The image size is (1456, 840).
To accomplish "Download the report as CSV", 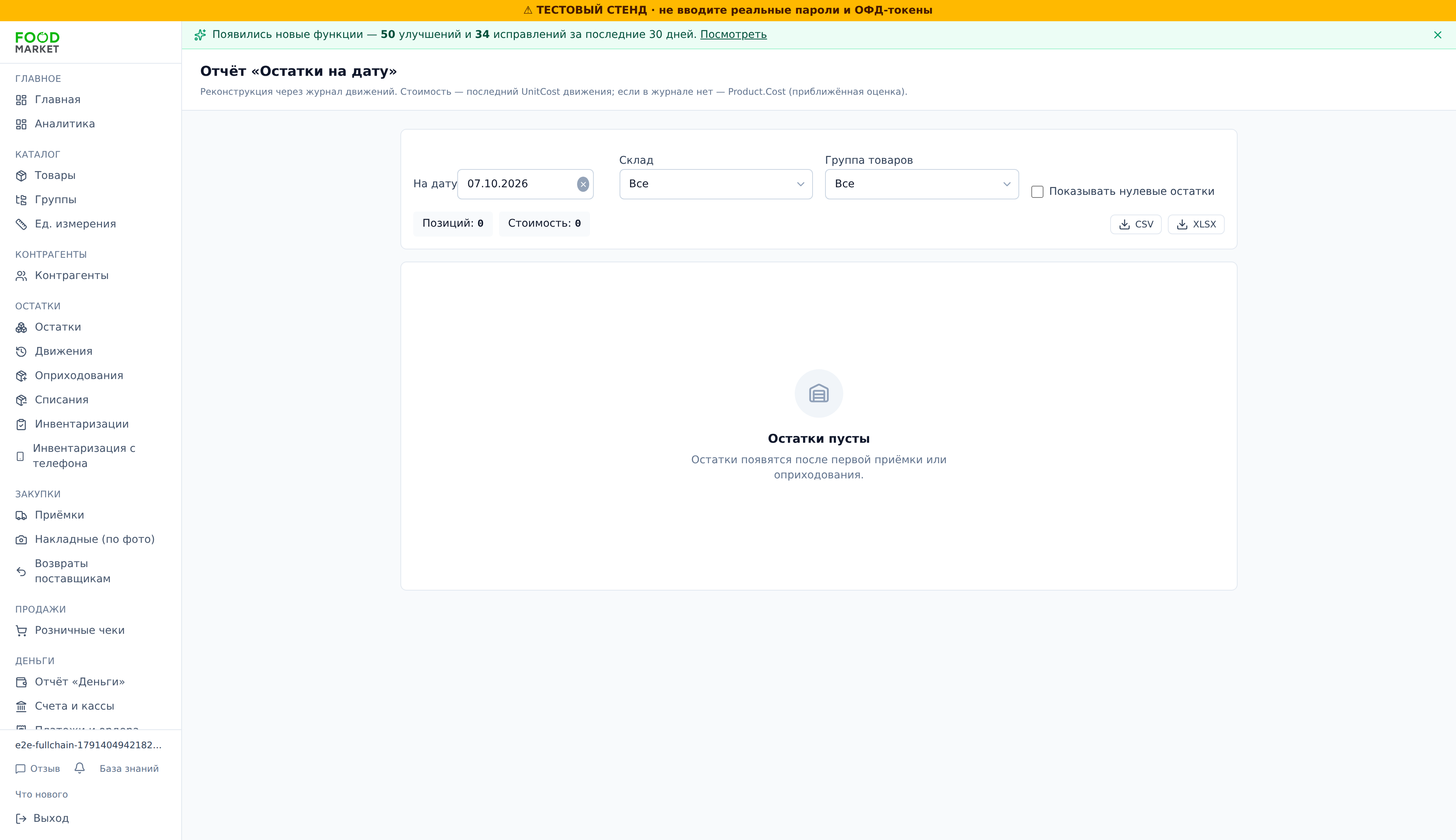I will point(1136,224).
